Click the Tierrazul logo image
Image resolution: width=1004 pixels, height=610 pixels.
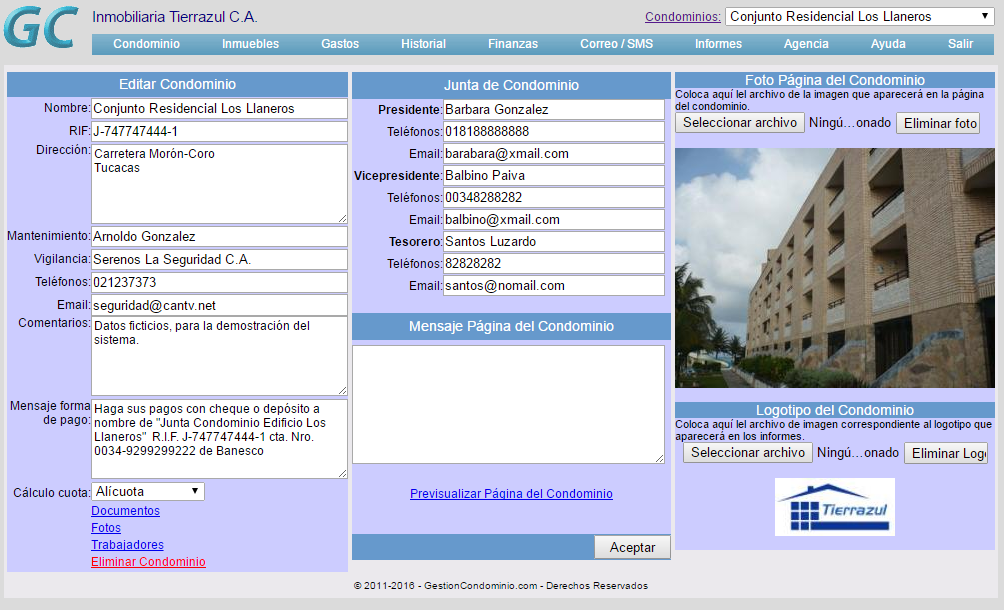click(x=834, y=507)
